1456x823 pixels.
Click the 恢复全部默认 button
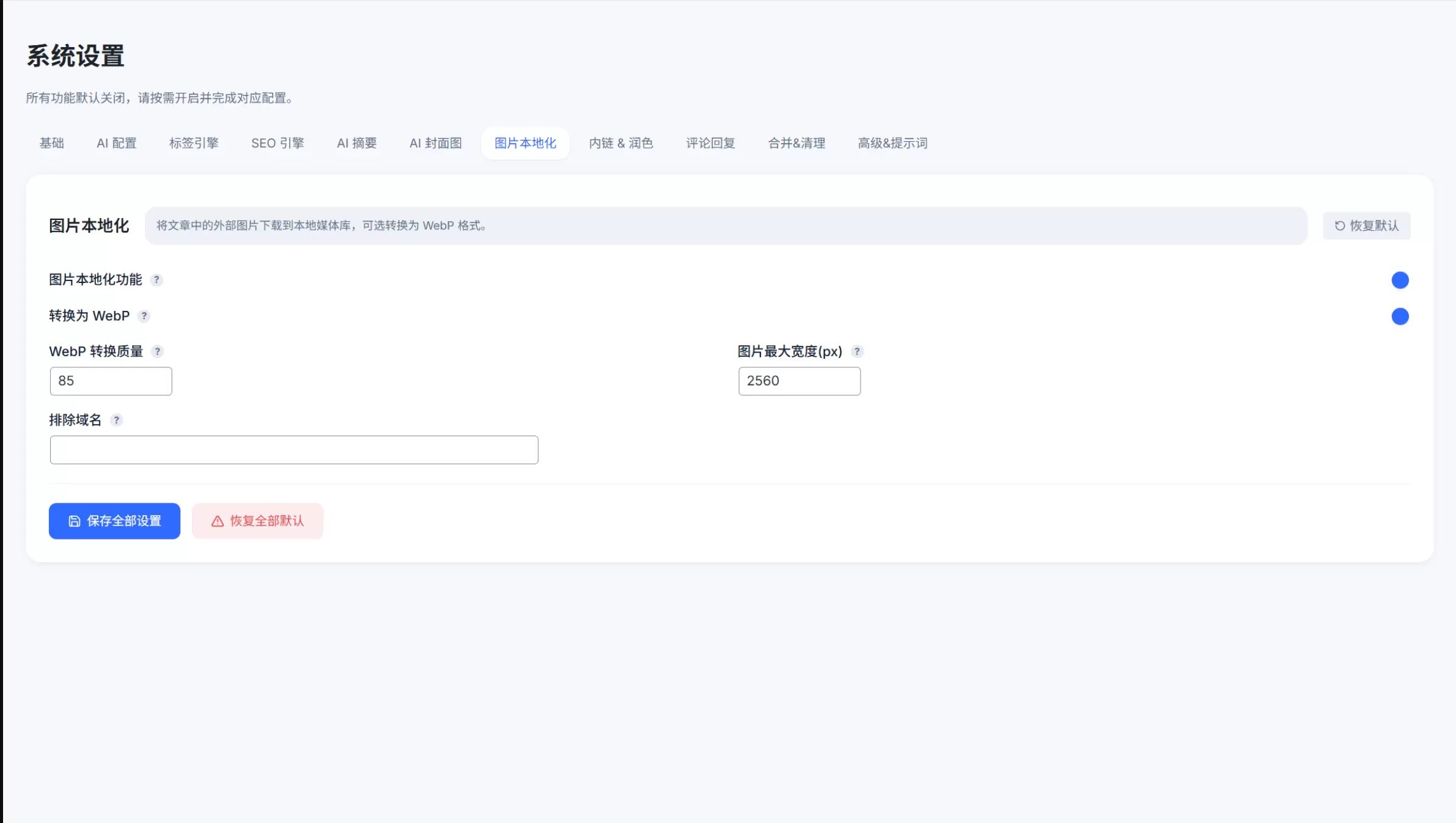(257, 521)
